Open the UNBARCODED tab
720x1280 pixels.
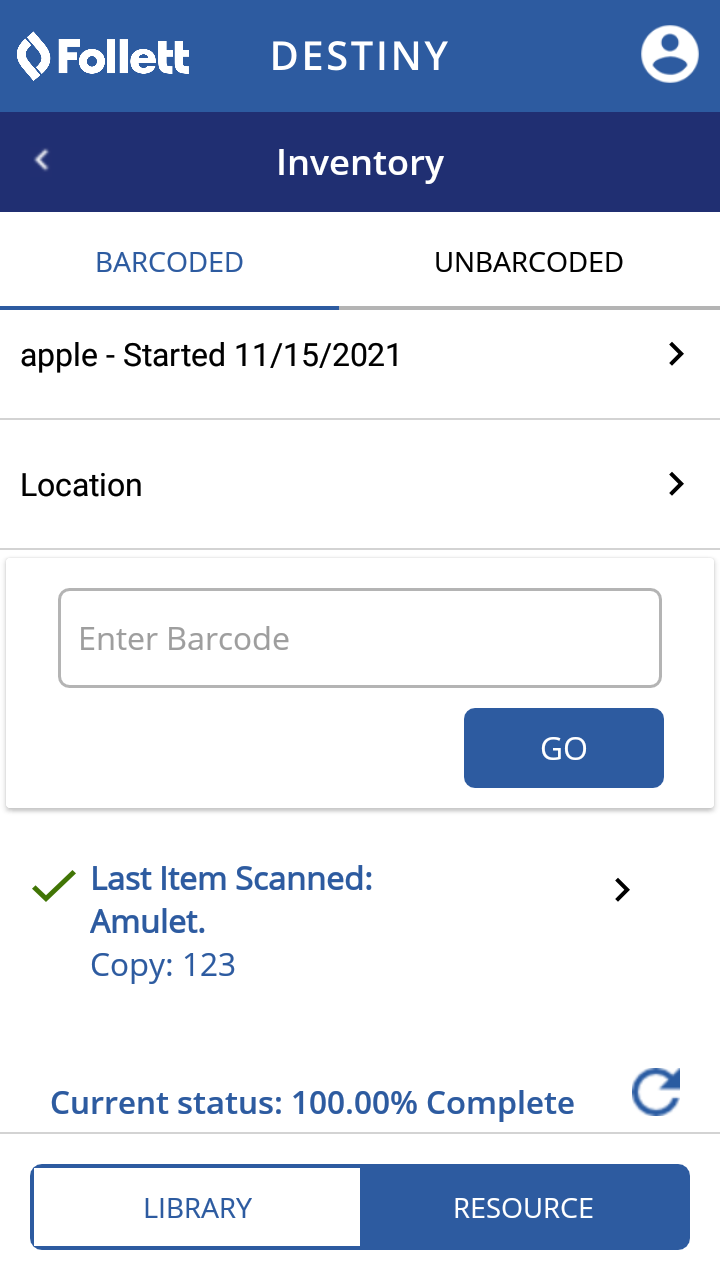point(528,262)
